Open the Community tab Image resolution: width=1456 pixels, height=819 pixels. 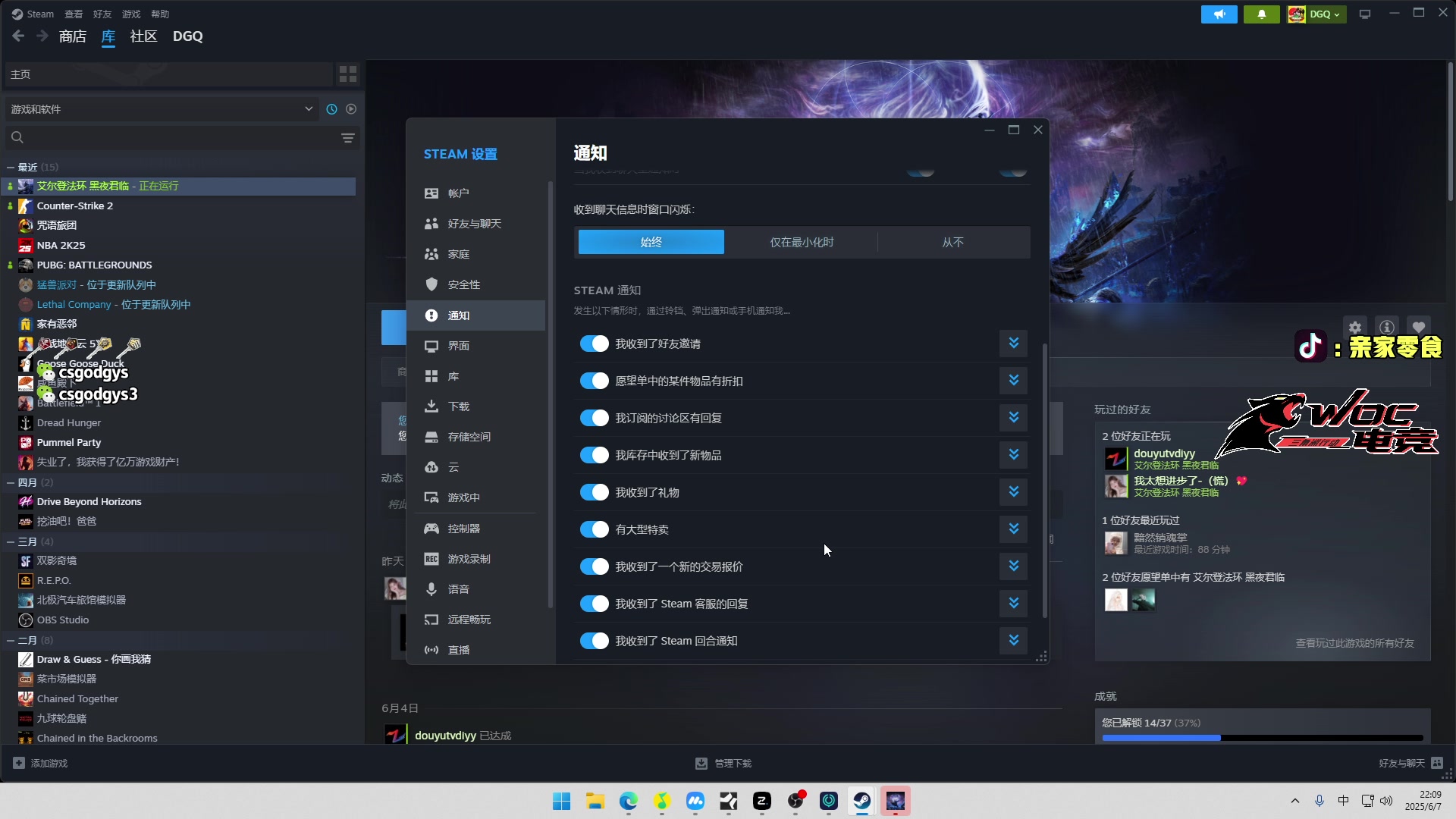[143, 36]
